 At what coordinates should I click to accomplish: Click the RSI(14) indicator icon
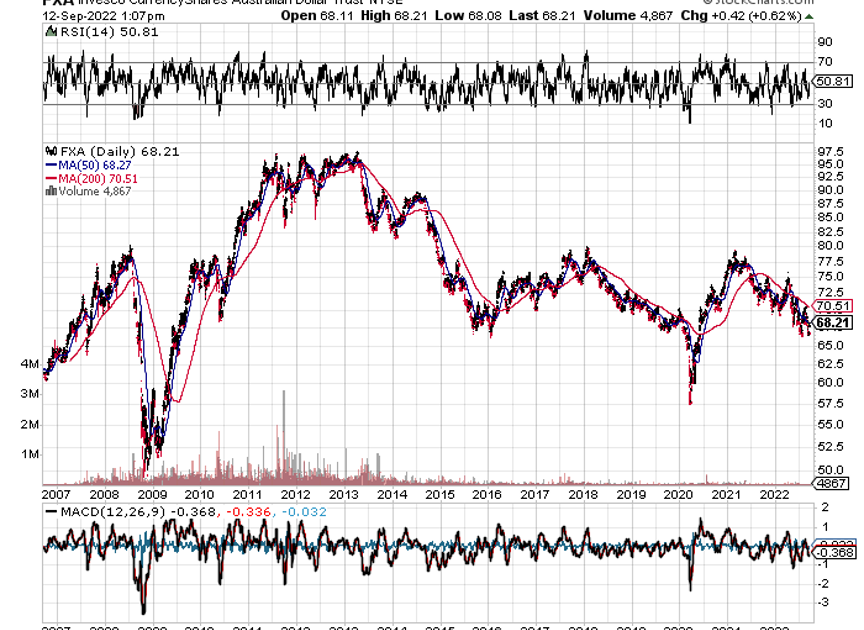coord(51,33)
